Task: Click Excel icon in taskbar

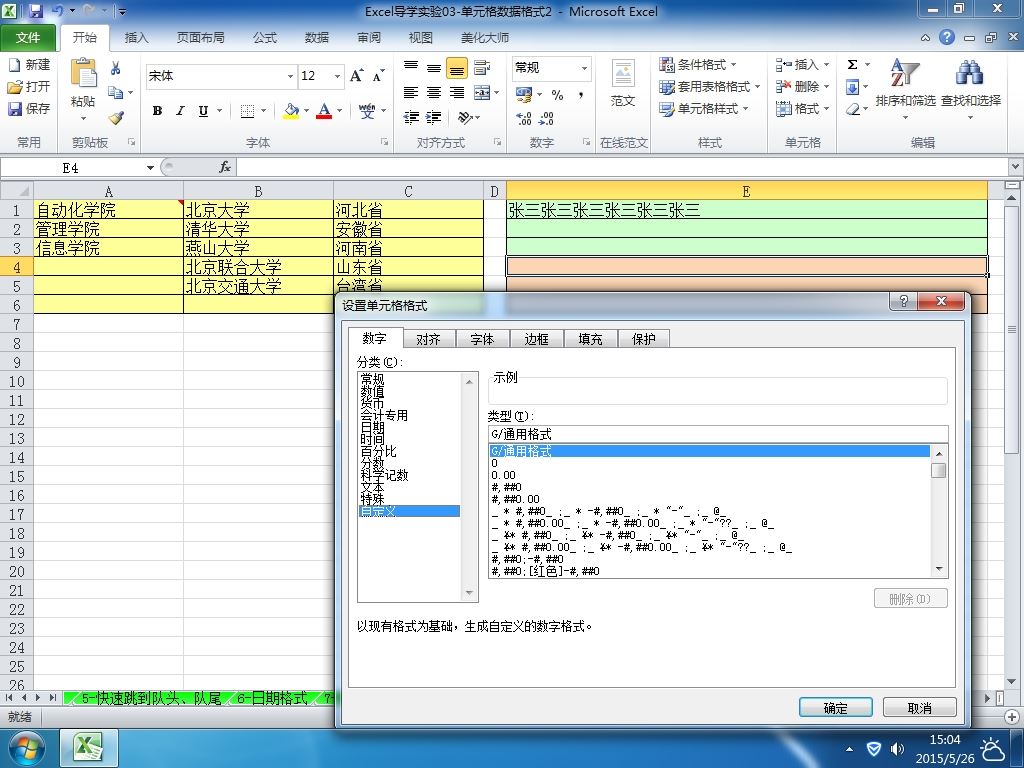Action: pos(88,748)
